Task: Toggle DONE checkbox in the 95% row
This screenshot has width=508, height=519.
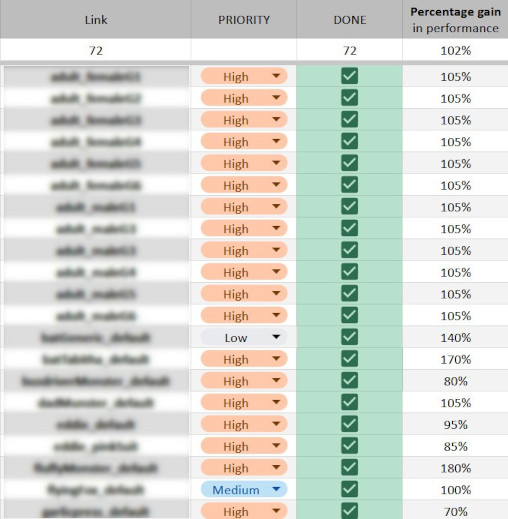Action: [350, 424]
